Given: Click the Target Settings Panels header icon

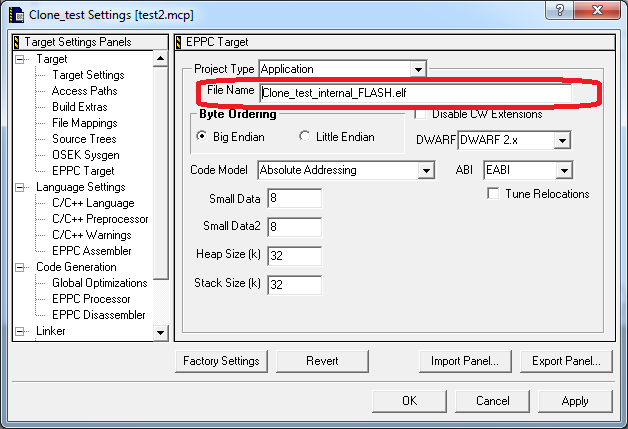Looking at the screenshot, I should tap(17, 42).
